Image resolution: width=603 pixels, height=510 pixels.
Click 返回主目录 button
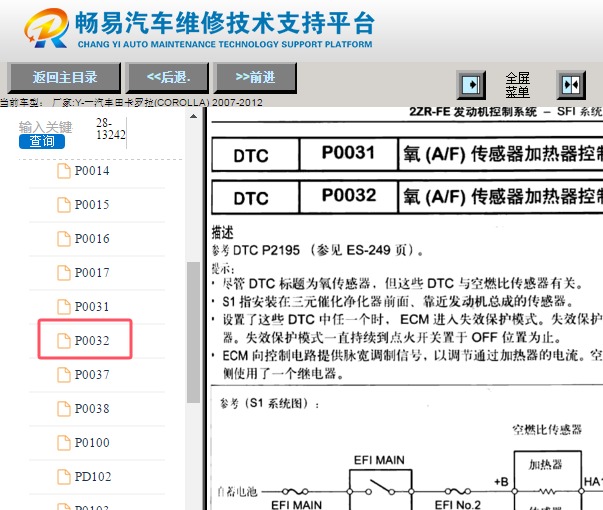[x=64, y=78]
